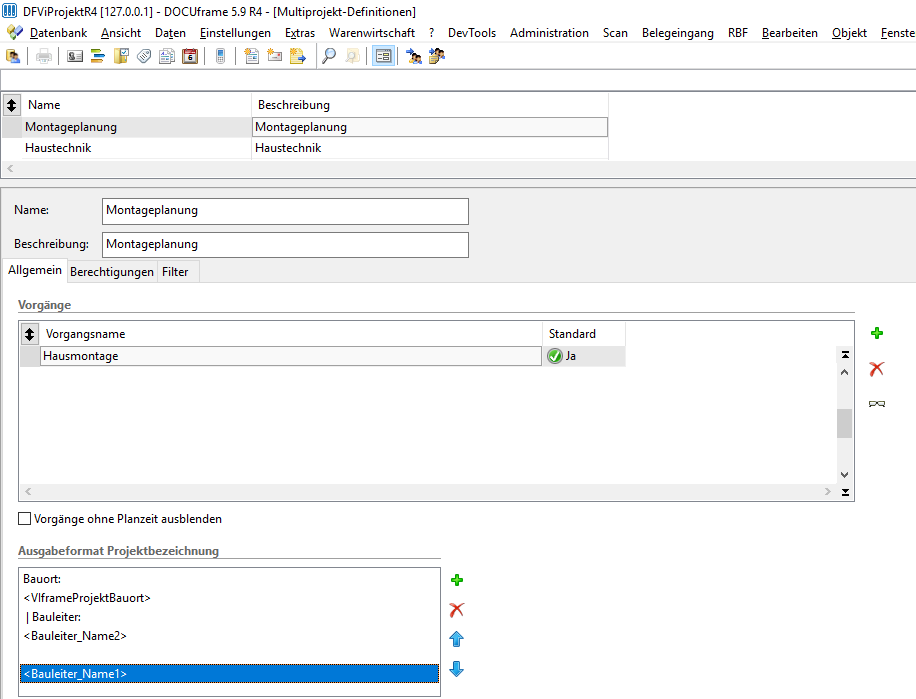Open the Daten menu
The width and height of the screenshot is (916, 699).
pos(170,33)
